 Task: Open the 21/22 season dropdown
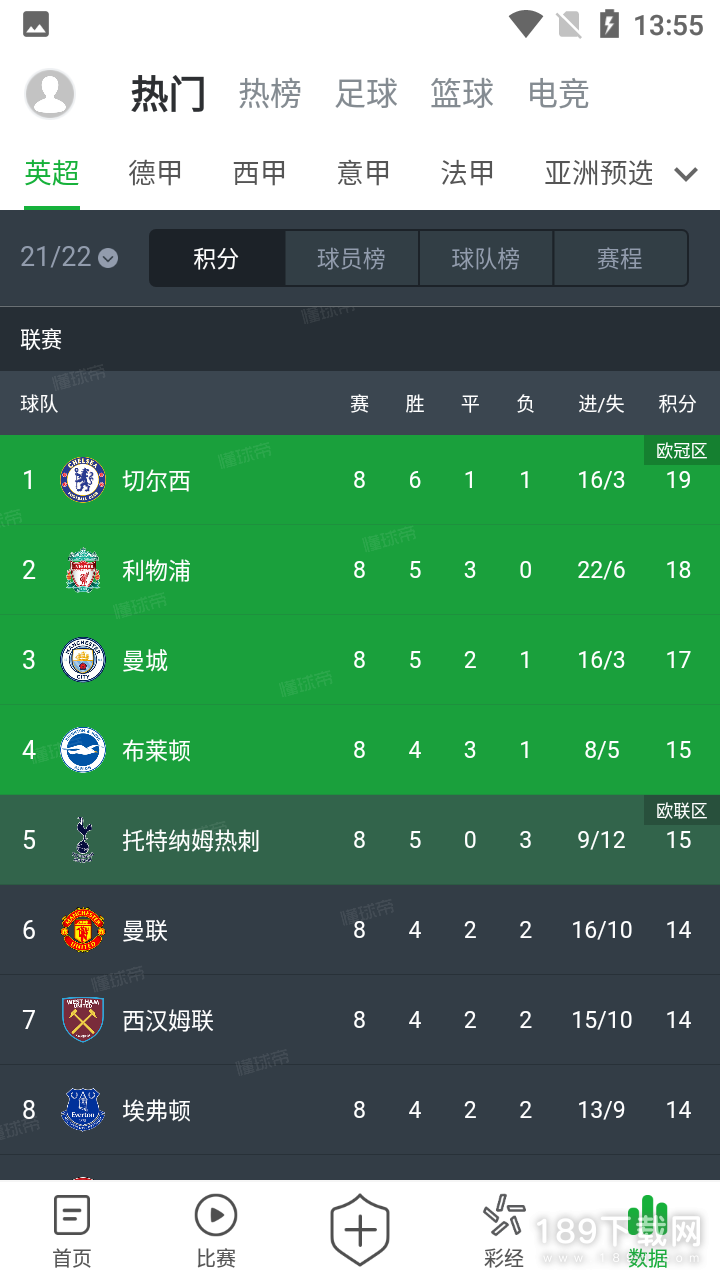click(x=69, y=257)
